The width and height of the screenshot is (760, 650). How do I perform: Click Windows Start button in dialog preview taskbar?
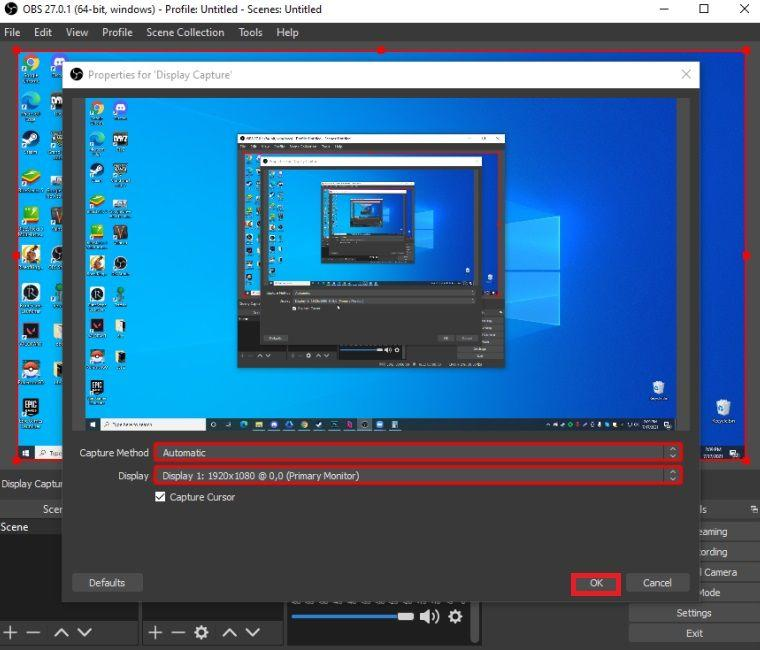(x=93, y=425)
